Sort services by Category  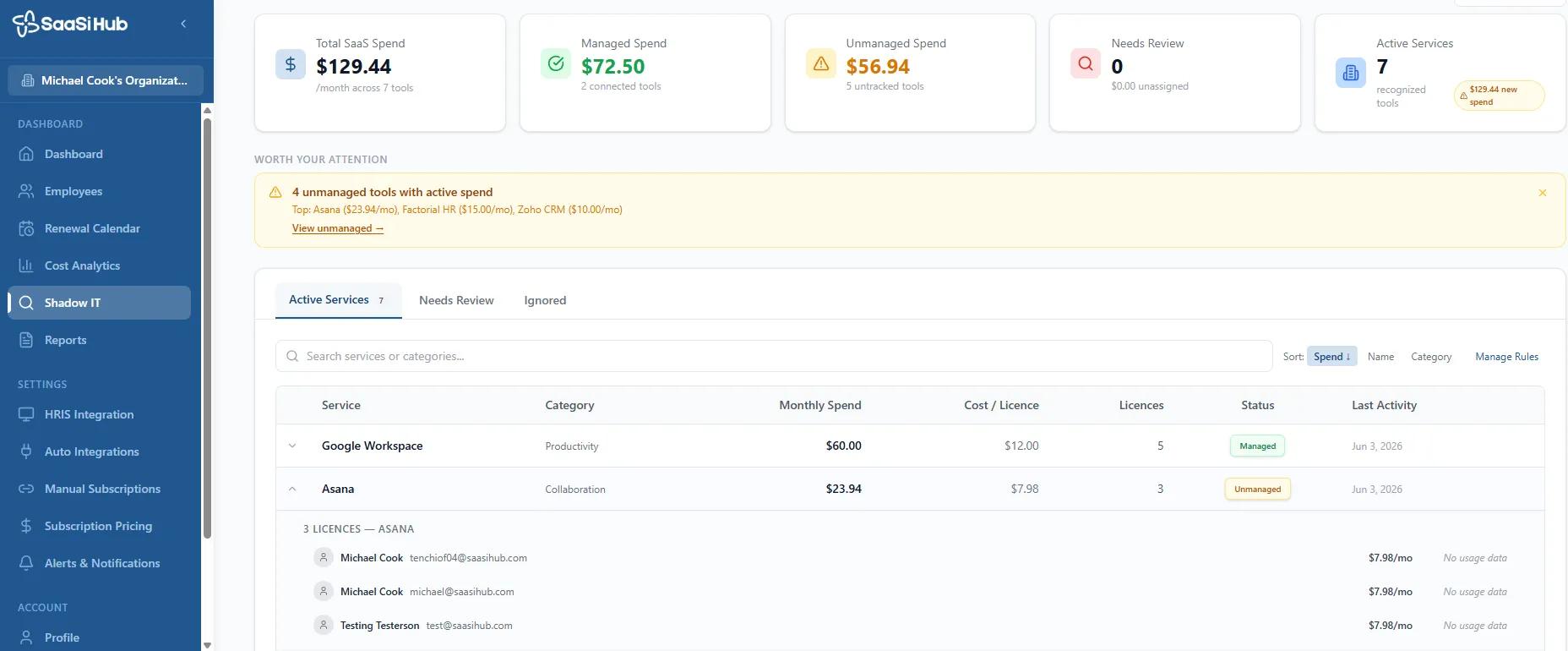click(x=1431, y=357)
